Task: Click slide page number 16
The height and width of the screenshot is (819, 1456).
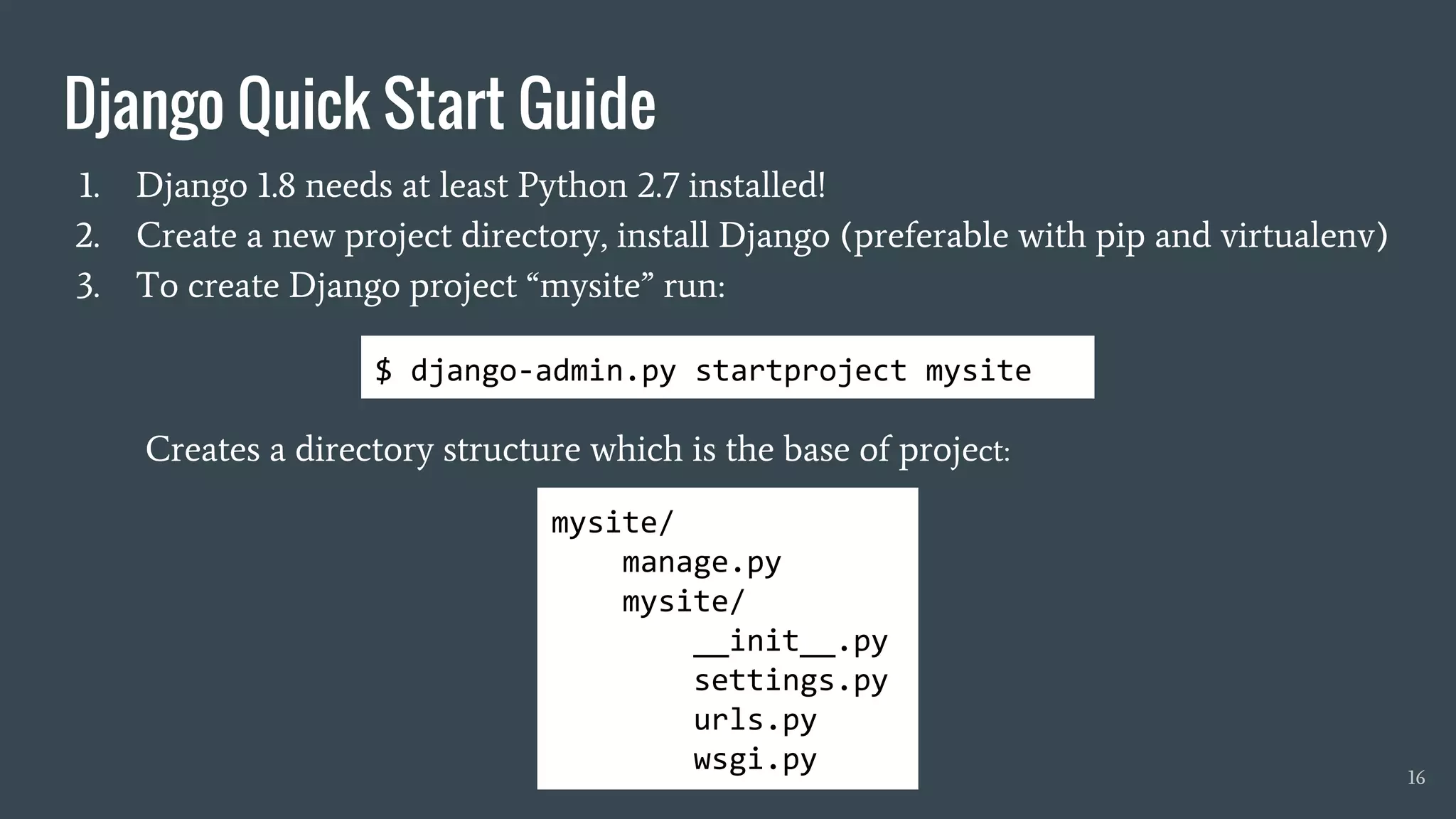Action: point(1415,778)
